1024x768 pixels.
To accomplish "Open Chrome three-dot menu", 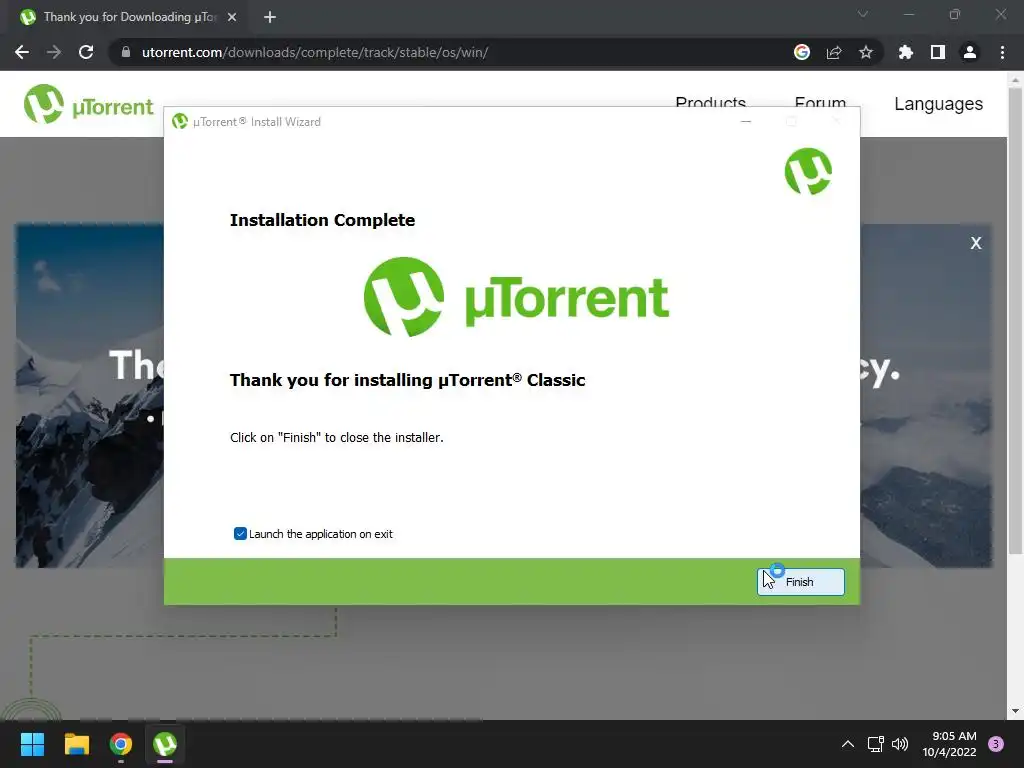I will [x=1002, y=52].
